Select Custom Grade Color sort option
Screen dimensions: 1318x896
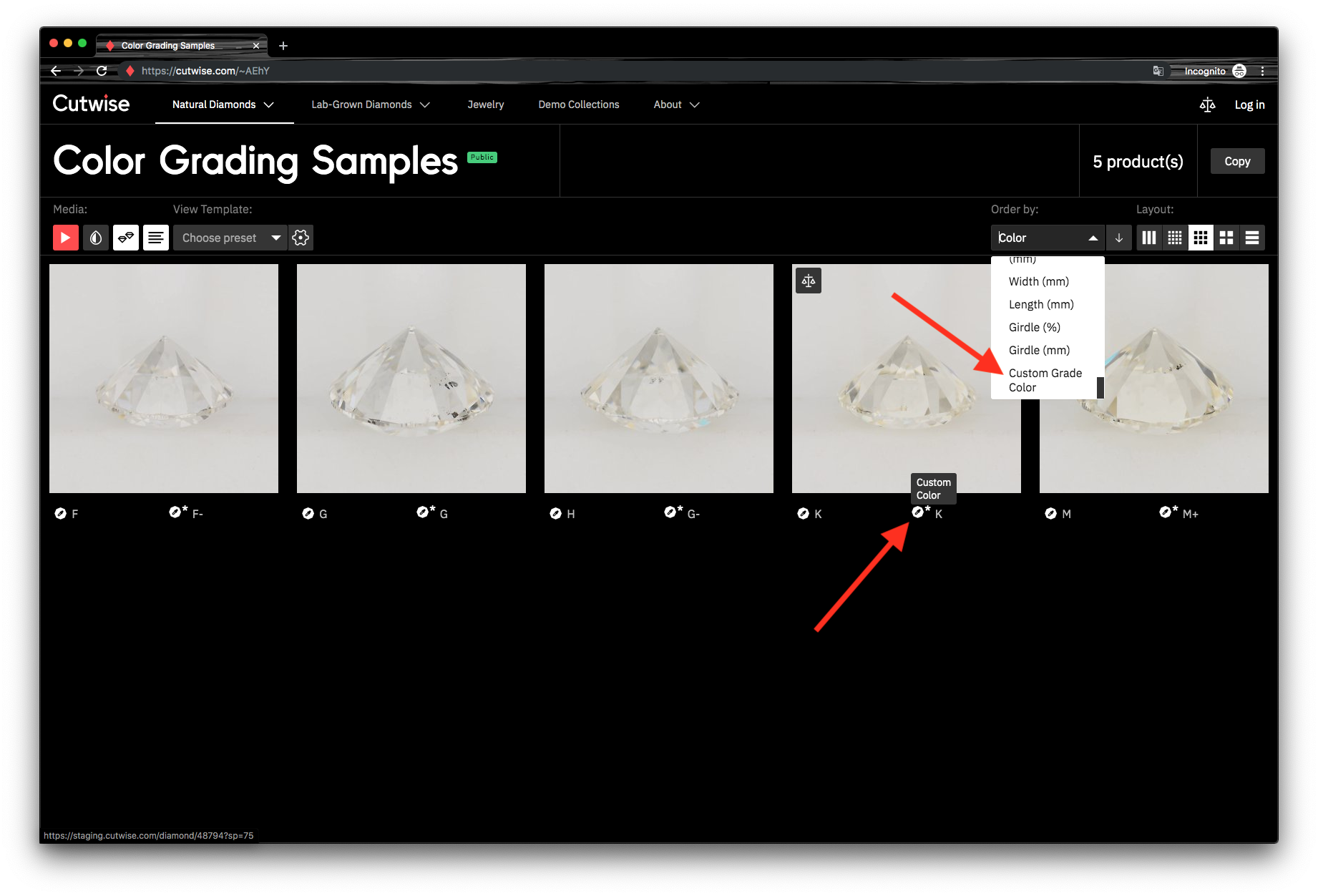click(x=1045, y=380)
